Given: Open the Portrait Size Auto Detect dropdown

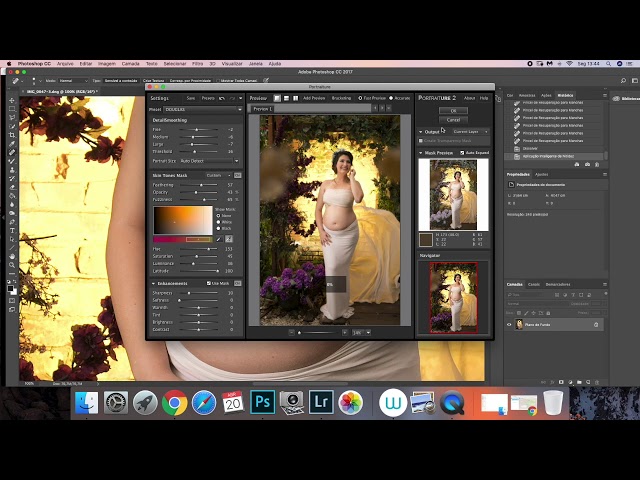Looking at the screenshot, I should [x=209, y=161].
